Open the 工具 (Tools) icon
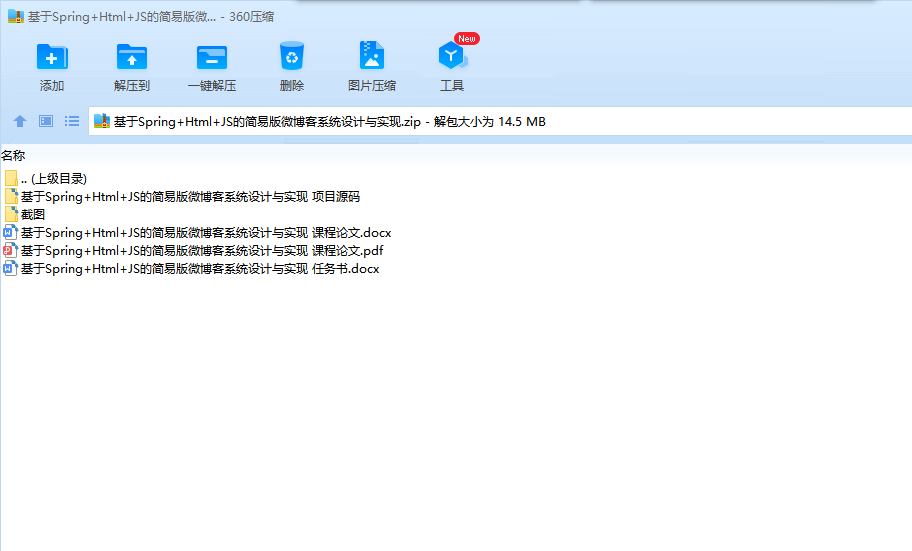This screenshot has width=912, height=551. point(452,56)
